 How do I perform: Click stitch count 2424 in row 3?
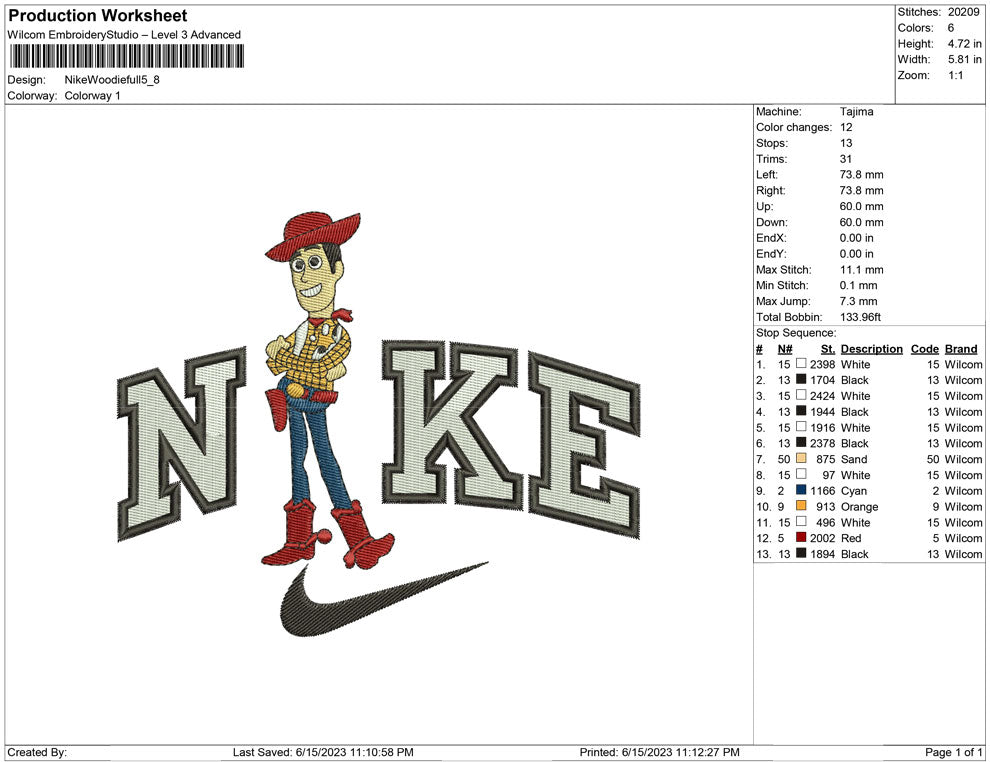click(822, 396)
